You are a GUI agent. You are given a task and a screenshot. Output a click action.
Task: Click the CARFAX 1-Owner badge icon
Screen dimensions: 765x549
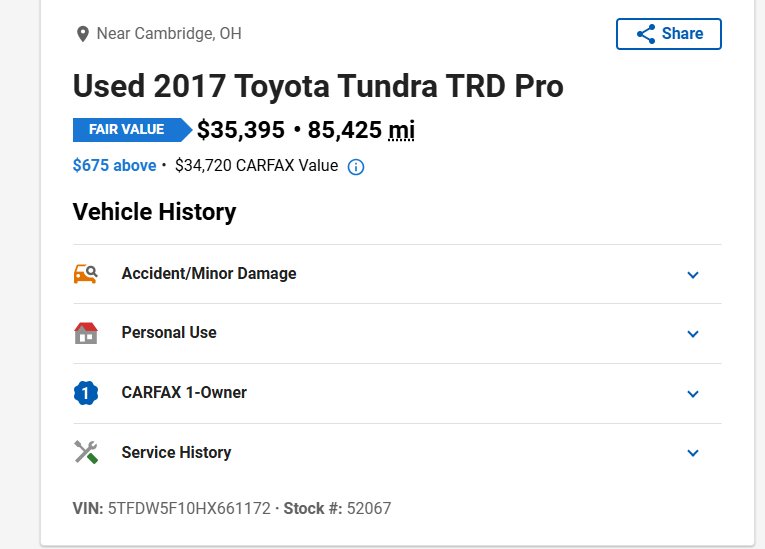click(86, 393)
